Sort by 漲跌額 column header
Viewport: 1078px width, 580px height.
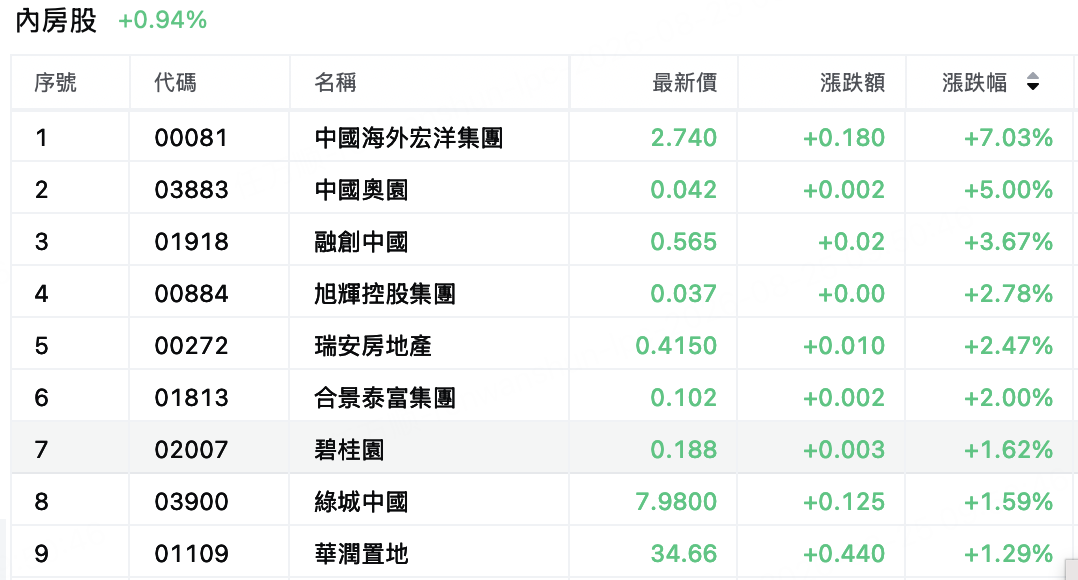coord(852,82)
